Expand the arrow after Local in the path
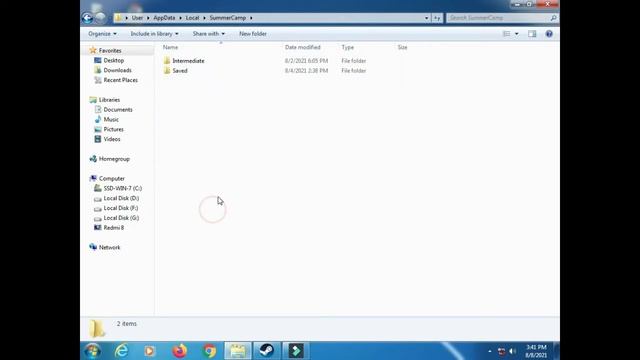Viewport: 640px width, 360px height. [x=204, y=18]
